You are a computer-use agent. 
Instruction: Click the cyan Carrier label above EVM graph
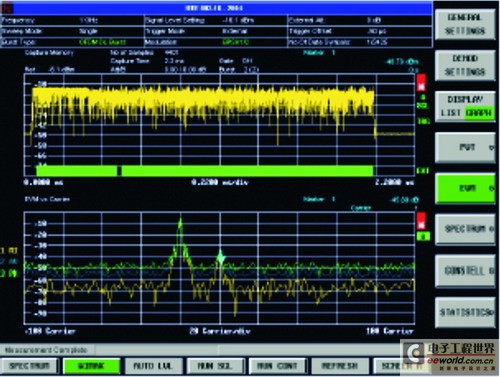(x=361, y=208)
